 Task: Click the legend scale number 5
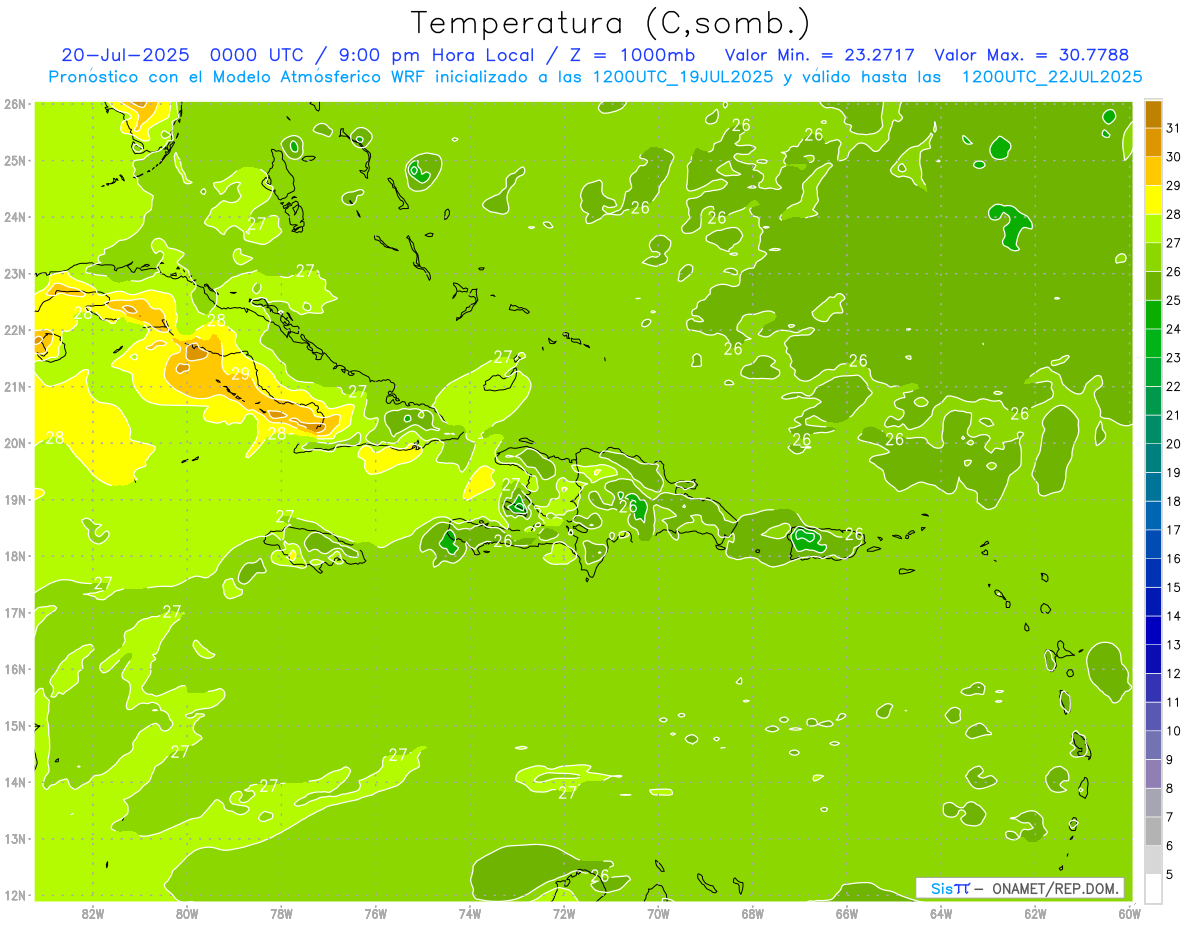1169,874
